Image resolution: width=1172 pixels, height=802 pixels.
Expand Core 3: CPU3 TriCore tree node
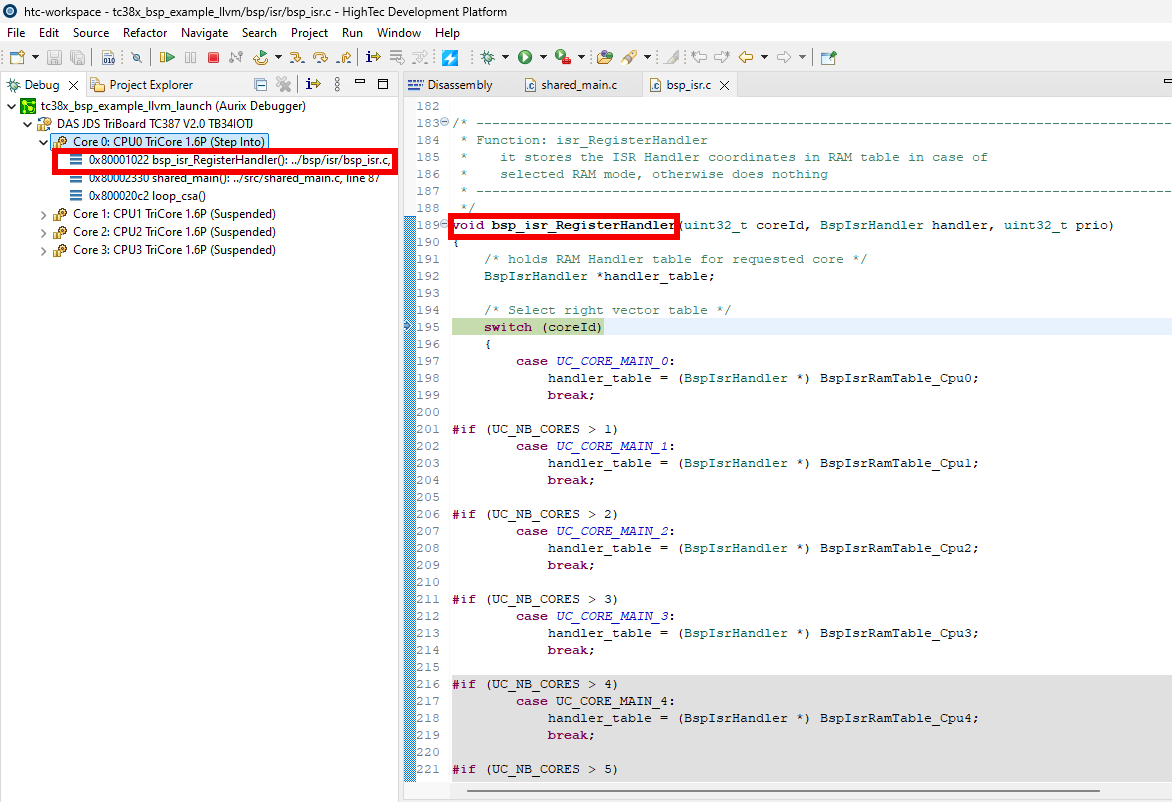(43, 250)
